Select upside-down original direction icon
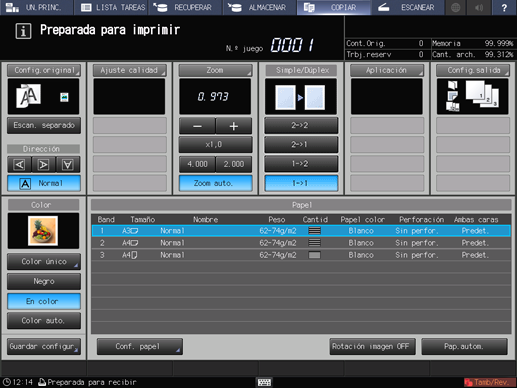The width and height of the screenshot is (517, 388). tap(68, 164)
